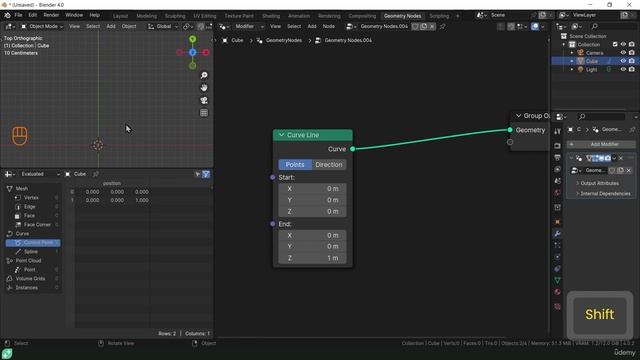Viewport: 640px width, 360px height.
Task: Adjust the End Y value field on Curve Line
Action: pyautogui.click(x=313, y=247)
